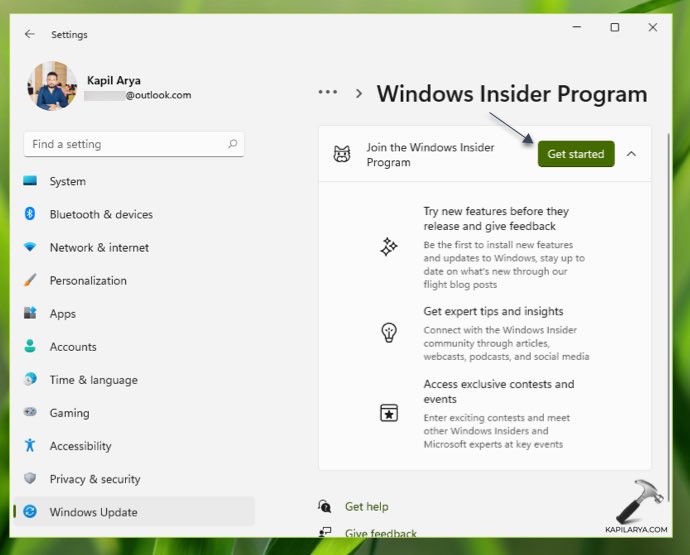This screenshot has height=555, width=690.
Task: Select Accessibility label in sidebar
Action: [81, 446]
